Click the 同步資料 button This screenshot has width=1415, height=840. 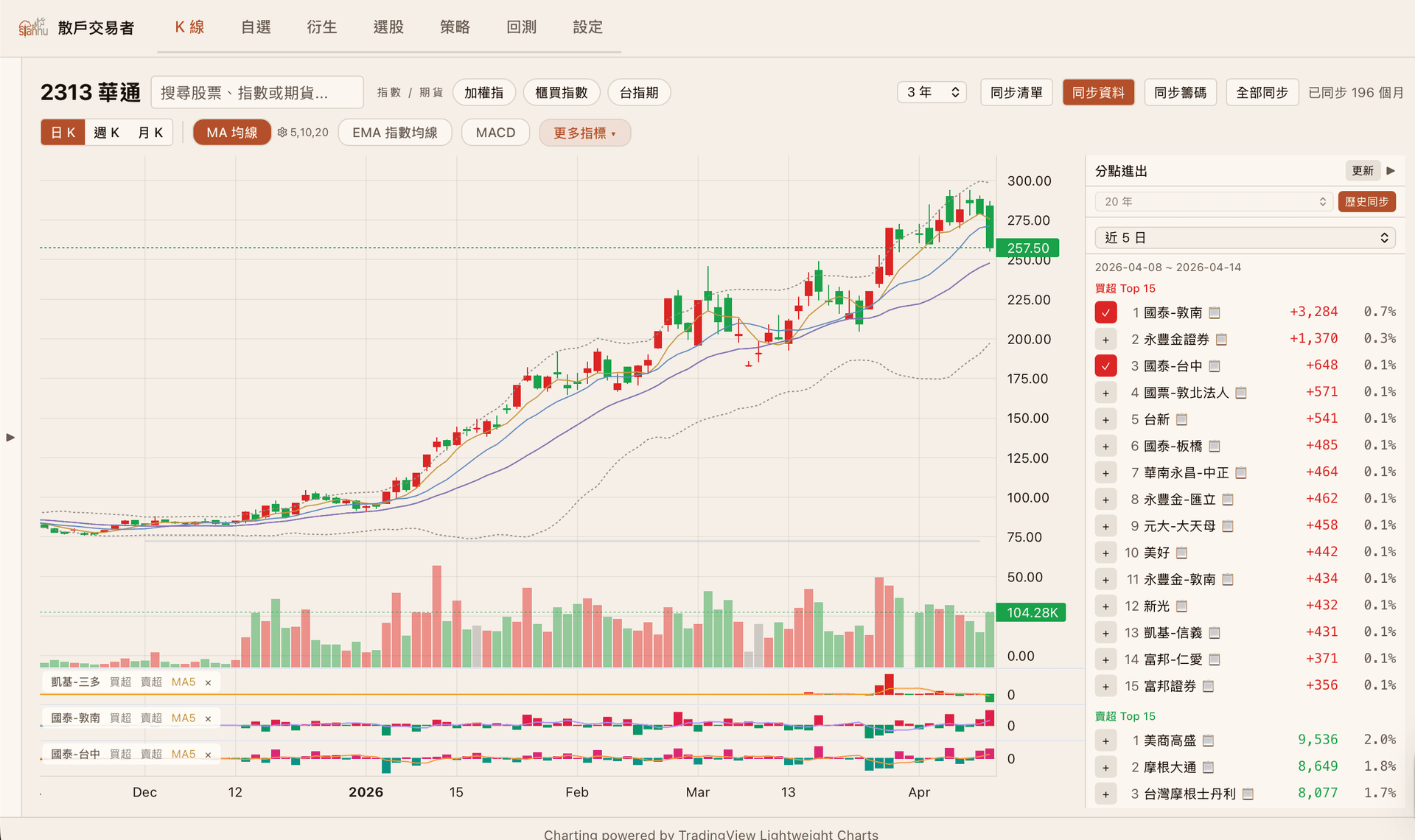[1097, 92]
